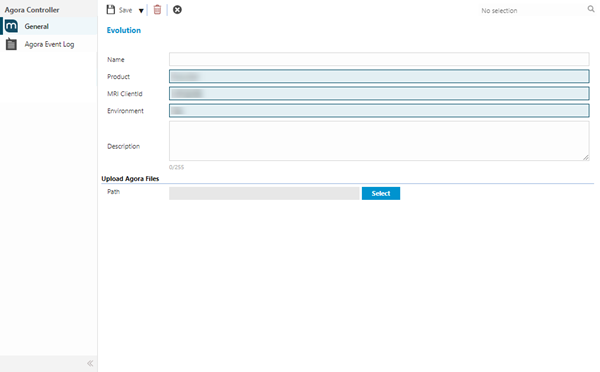Collapse the sidebar with double chevron
The height and width of the screenshot is (372, 600).
90,363
